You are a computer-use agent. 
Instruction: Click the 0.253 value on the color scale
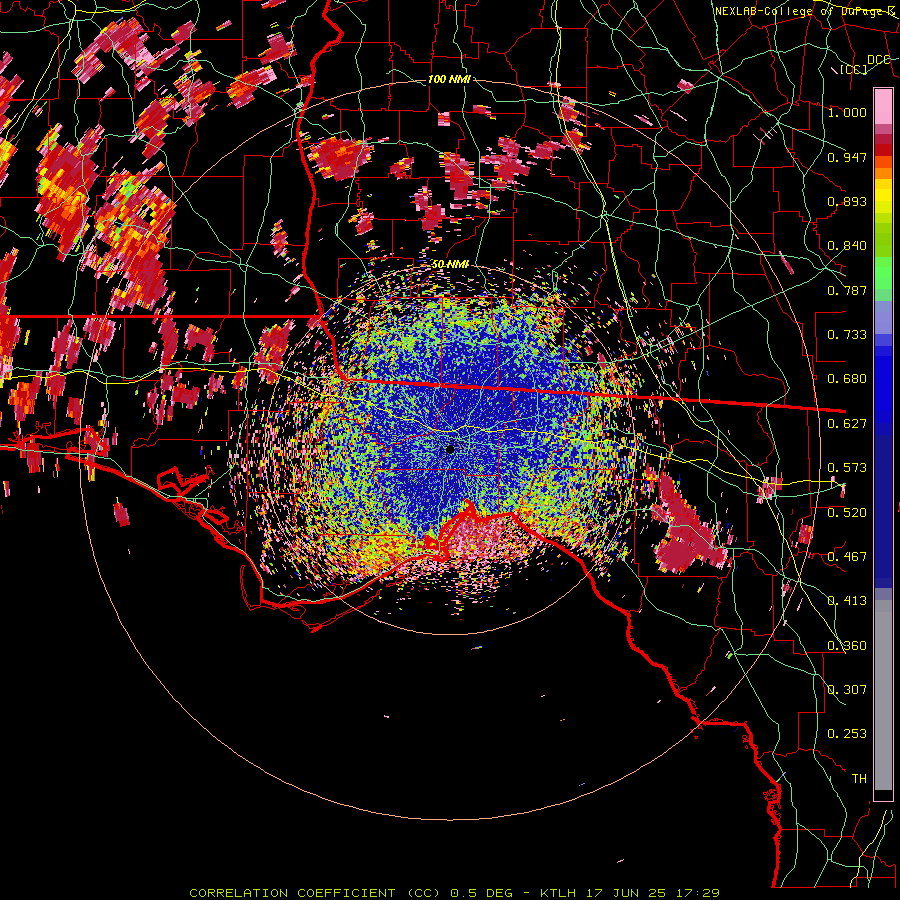point(847,734)
